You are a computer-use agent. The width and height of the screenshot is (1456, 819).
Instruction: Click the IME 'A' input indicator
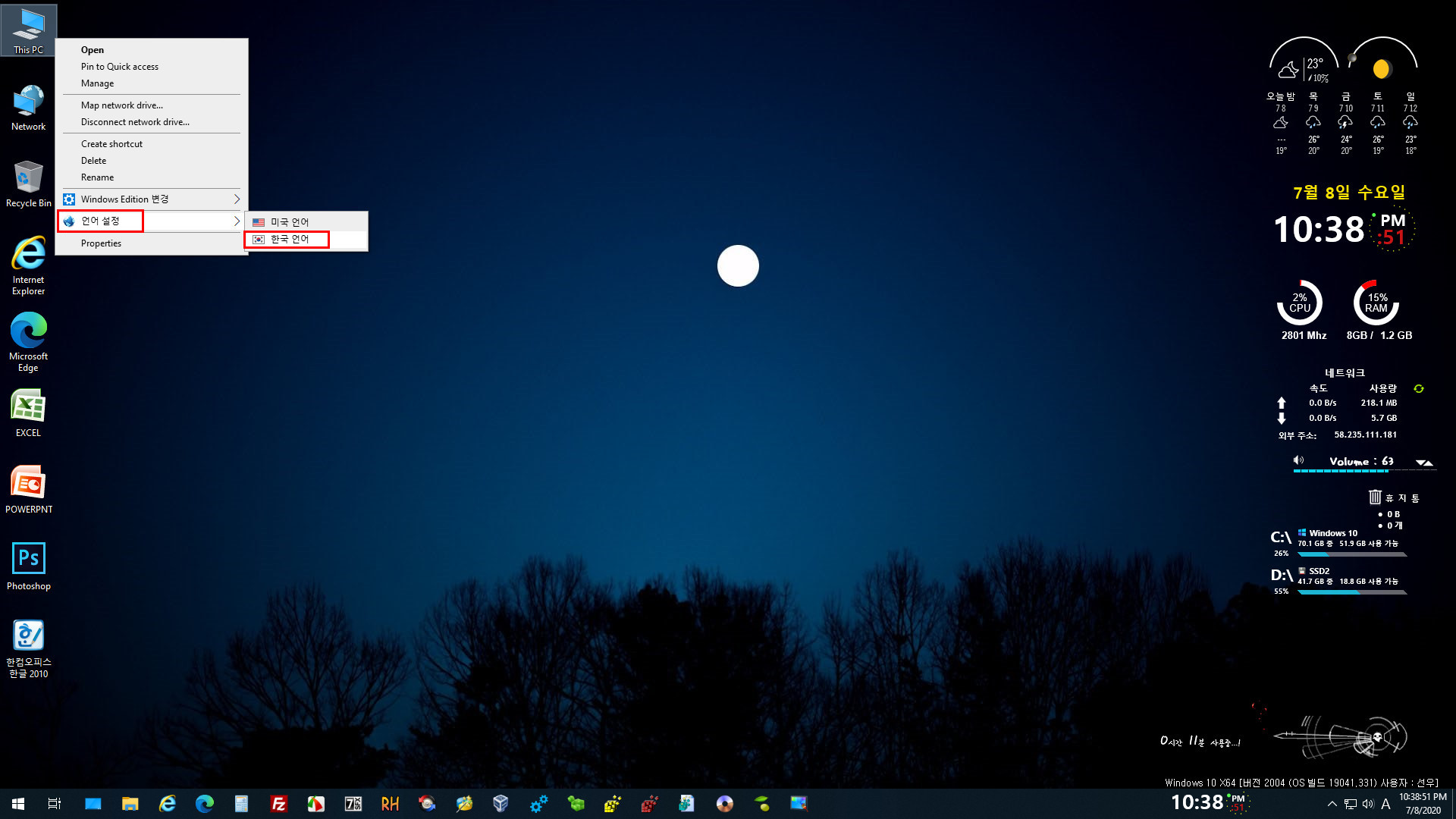click(x=1385, y=805)
